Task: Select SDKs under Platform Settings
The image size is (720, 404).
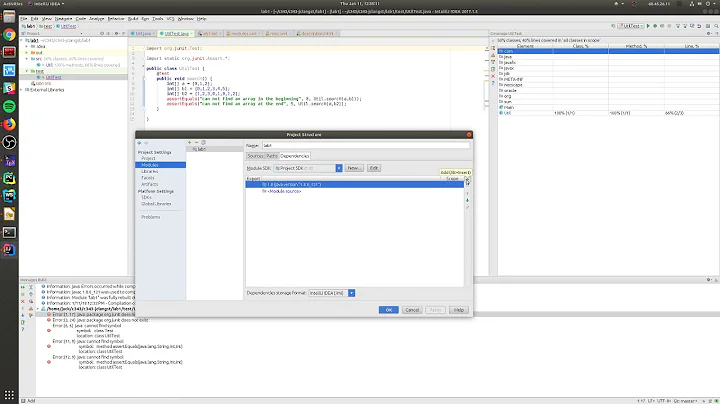Action: click(146, 197)
